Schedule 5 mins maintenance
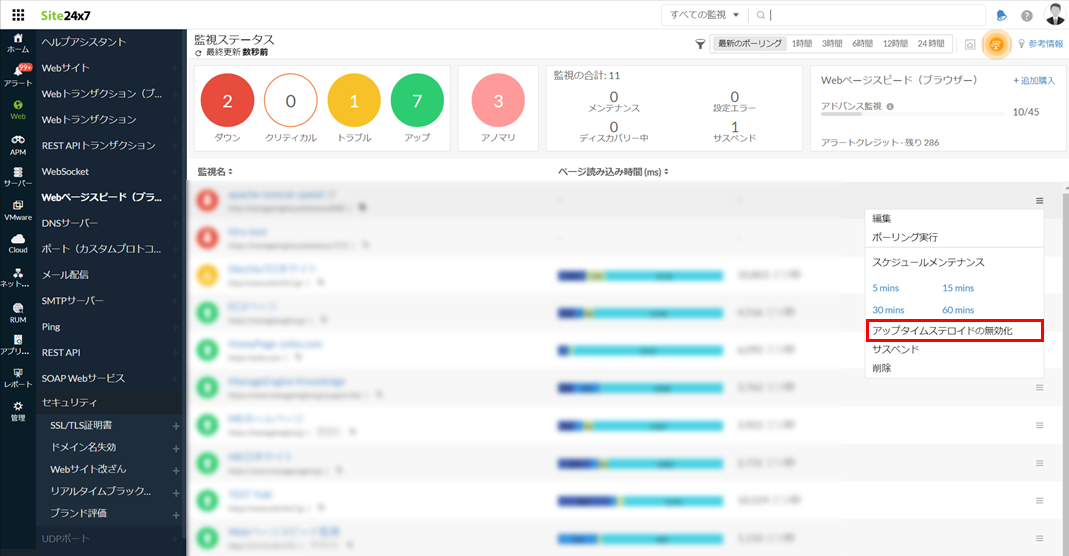Viewport: 1069px width, 556px height. pyautogui.click(x=886, y=288)
